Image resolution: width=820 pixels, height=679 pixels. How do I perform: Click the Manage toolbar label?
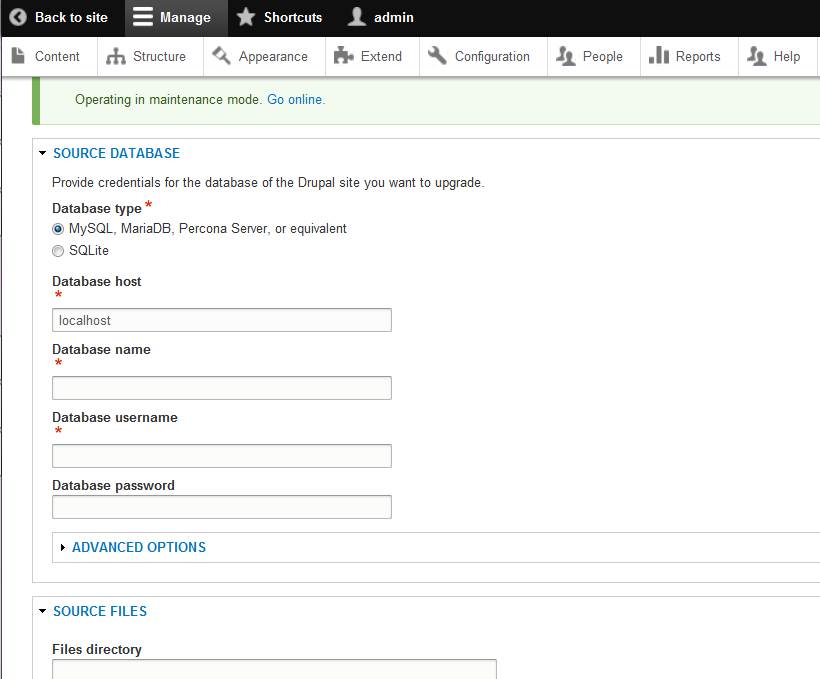click(185, 17)
